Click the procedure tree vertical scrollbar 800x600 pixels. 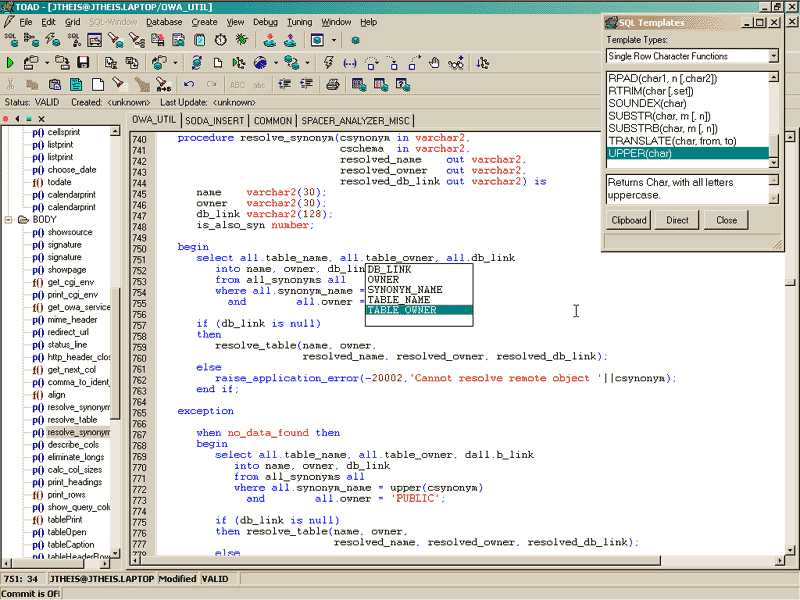tap(115, 342)
